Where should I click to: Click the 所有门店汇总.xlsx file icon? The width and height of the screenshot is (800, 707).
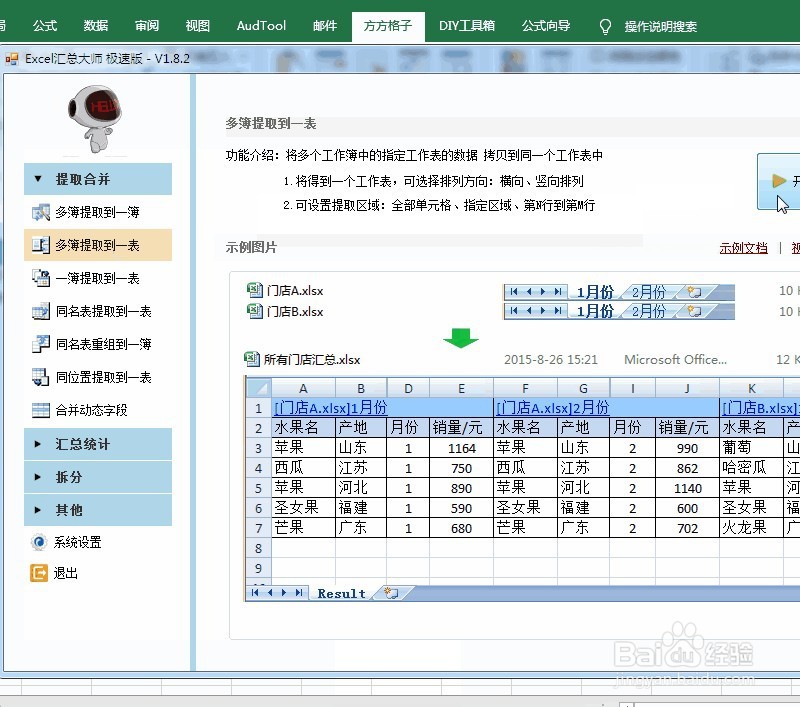pos(252,359)
